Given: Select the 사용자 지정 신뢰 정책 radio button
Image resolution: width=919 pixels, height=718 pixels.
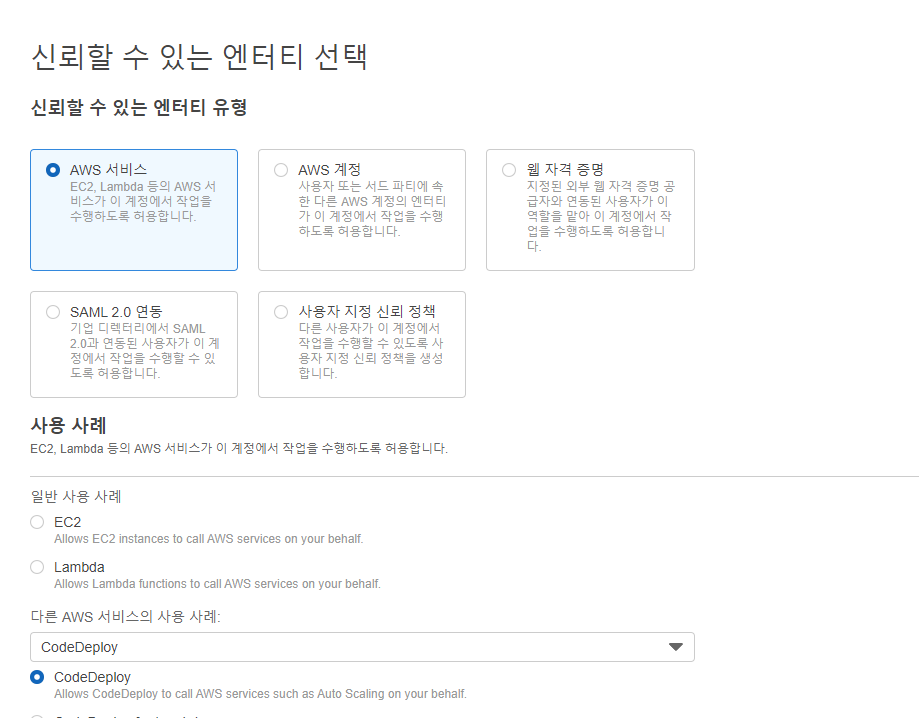Looking at the screenshot, I should [x=281, y=312].
